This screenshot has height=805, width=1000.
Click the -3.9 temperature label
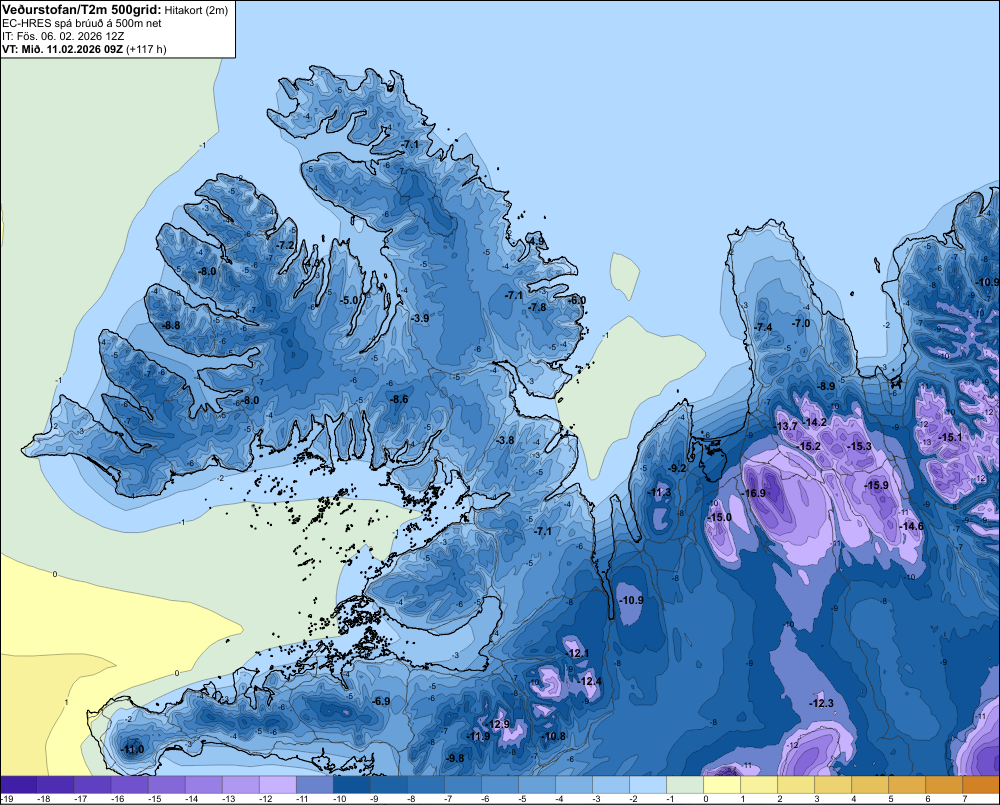(x=420, y=318)
